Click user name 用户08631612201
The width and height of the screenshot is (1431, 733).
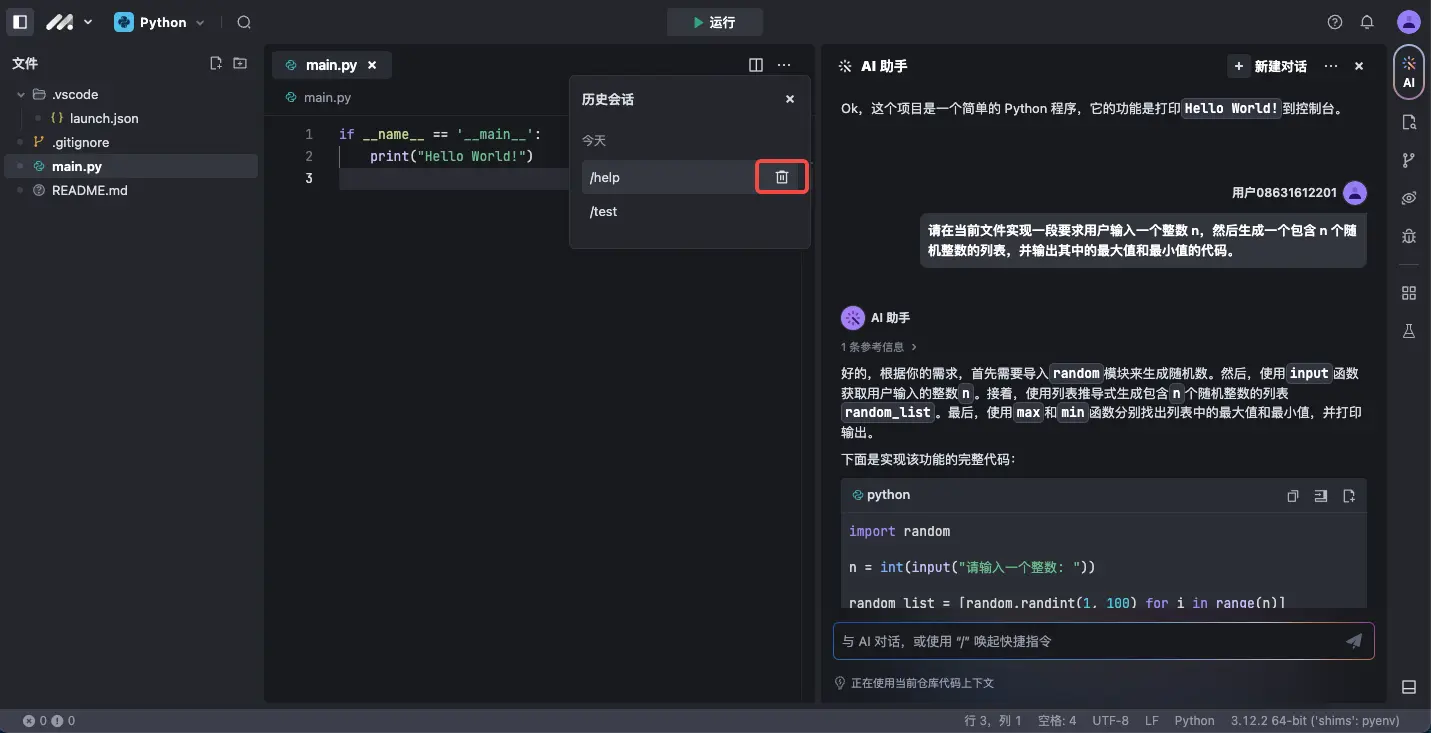pos(1284,192)
